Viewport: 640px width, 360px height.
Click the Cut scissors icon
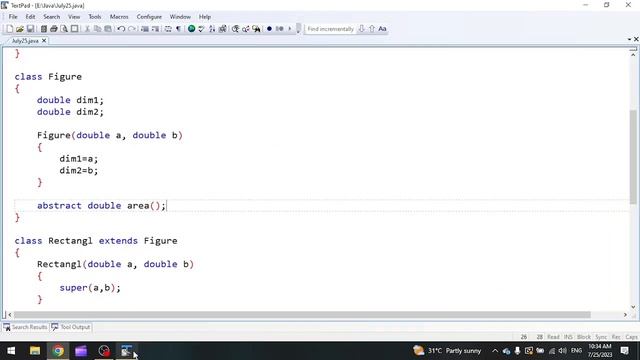(87, 29)
